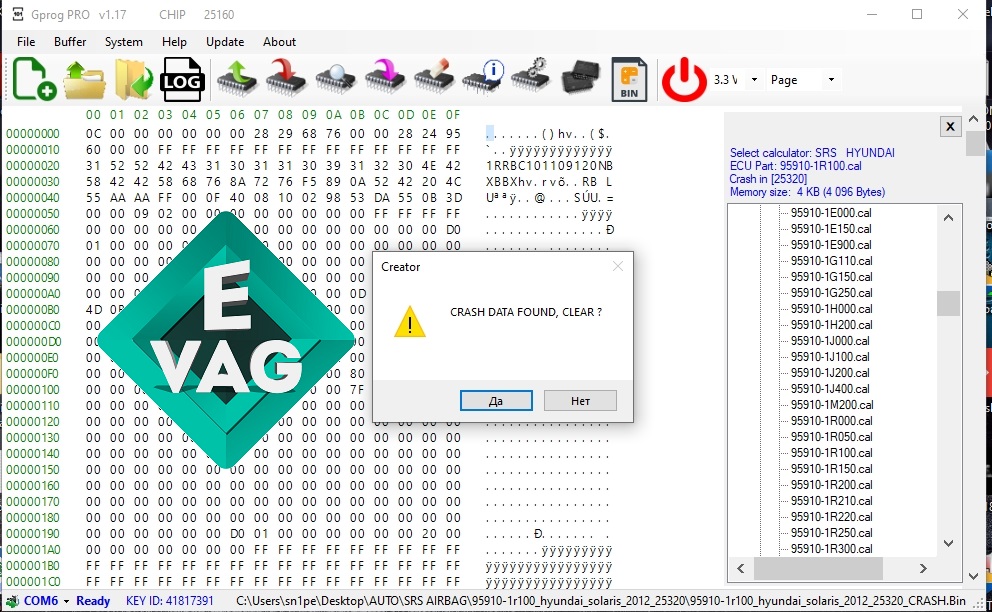The image size is (992, 612).
Task: Open the System menu
Action: [x=123, y=42]
